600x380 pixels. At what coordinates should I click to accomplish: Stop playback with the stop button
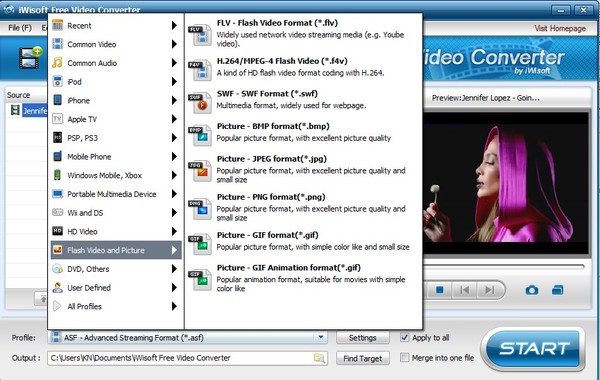pyautogui.click(x=440, y=290)
